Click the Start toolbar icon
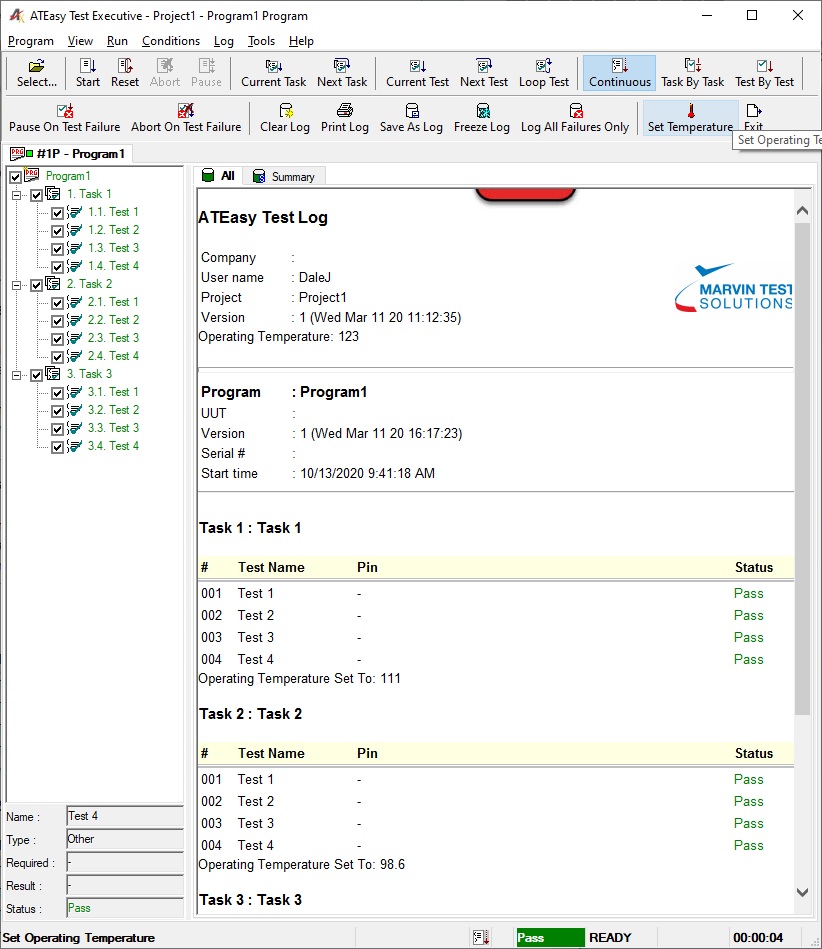The width and height of the screenshot is (822, 949). click(86, 72)
